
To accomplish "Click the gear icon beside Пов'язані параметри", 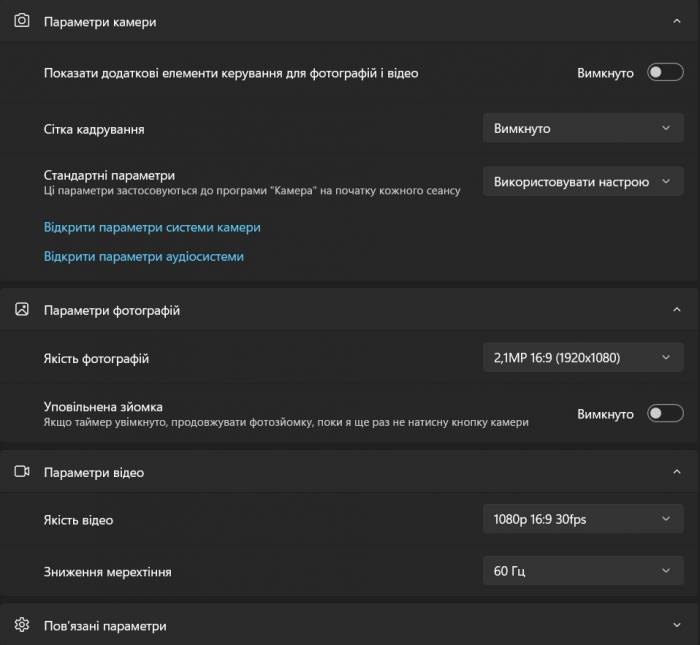I will pos(22,624).
